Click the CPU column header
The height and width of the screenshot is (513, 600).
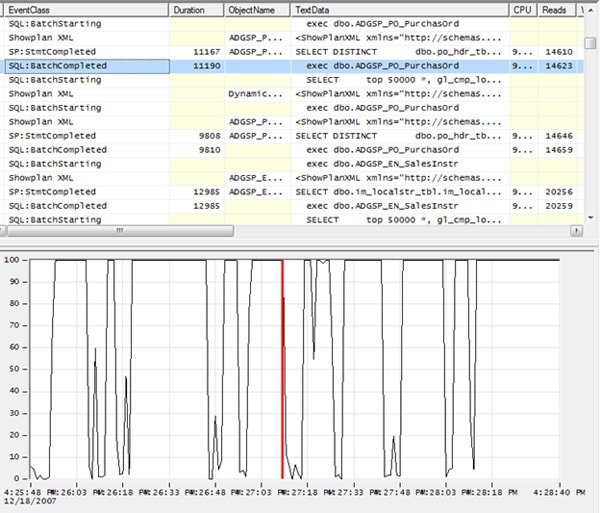(x=523, y=10)
